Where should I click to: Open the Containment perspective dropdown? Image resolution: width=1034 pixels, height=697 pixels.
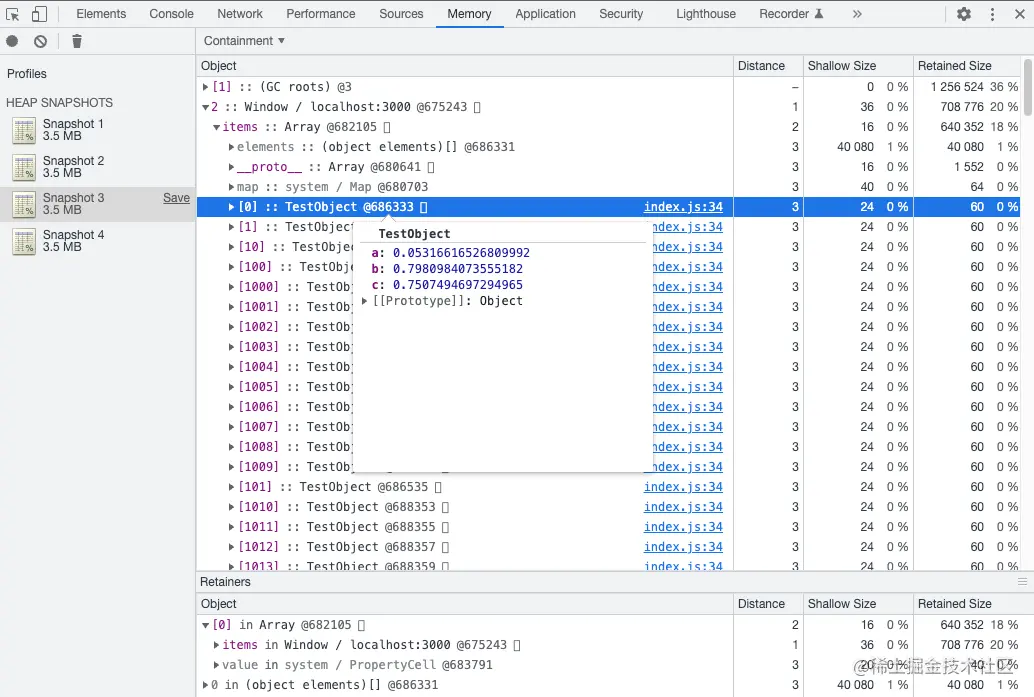244,41
